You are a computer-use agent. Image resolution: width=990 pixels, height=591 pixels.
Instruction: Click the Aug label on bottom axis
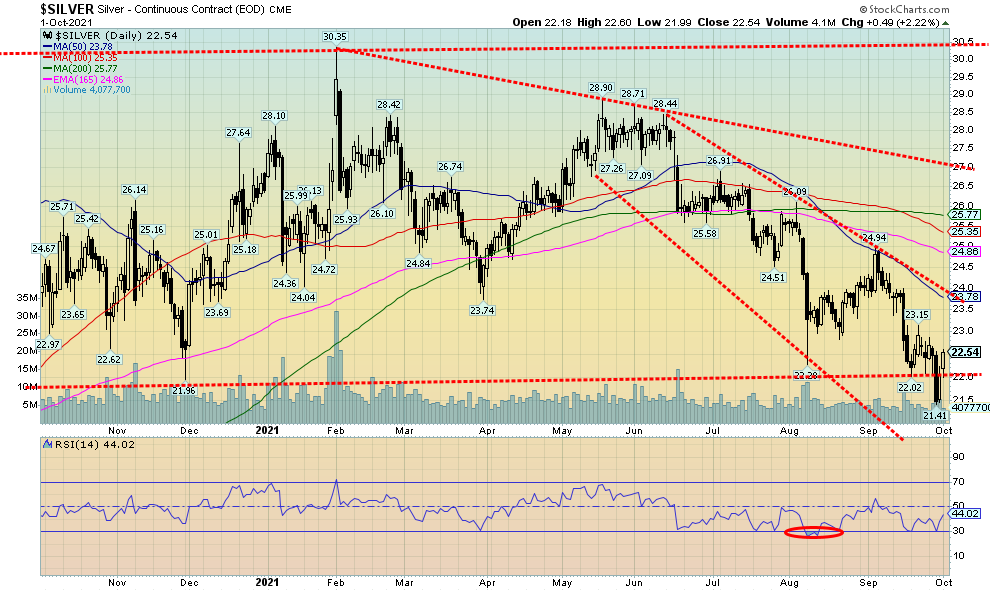[790, 582]
